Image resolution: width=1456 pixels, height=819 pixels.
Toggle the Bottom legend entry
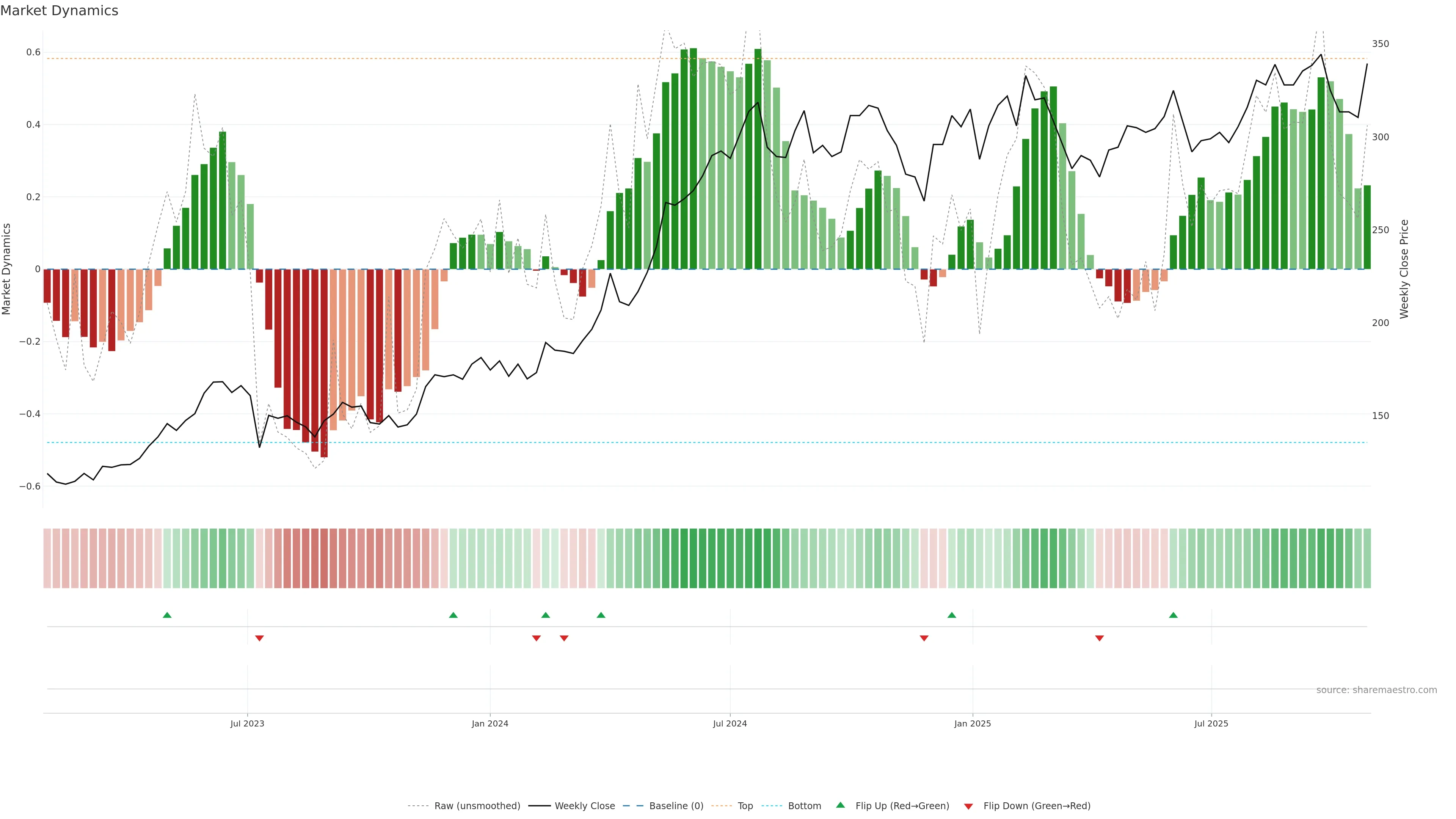click(804, 805)
